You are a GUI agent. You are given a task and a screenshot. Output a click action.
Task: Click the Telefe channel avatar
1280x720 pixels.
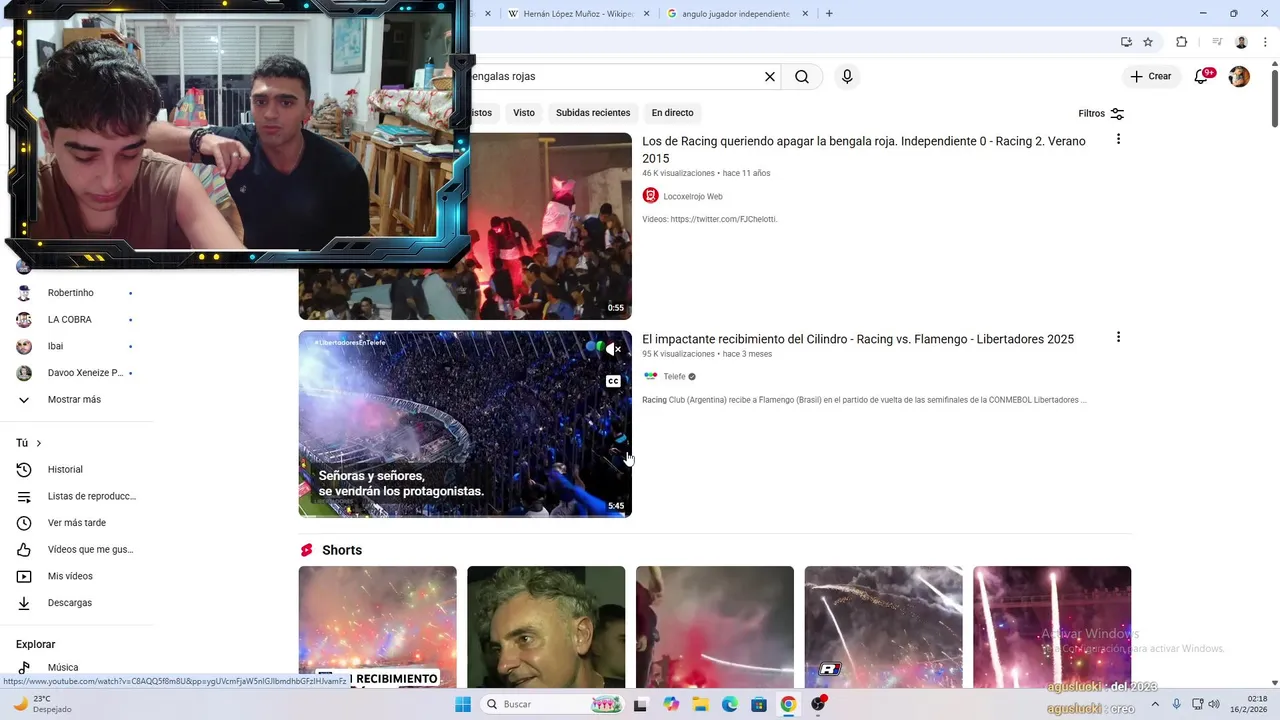(x=650, y=376)
